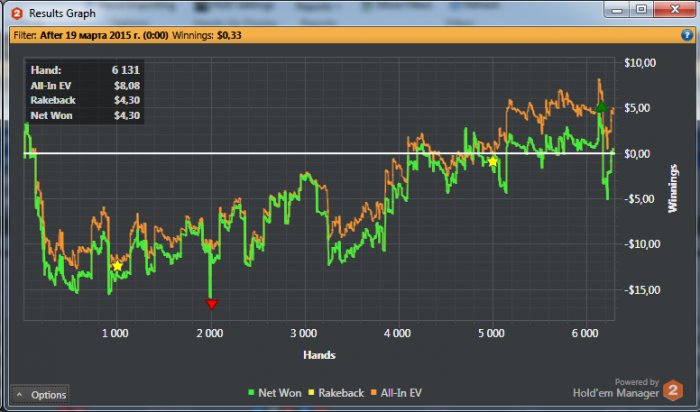Close the Results Graph window
The height and width of the screenshot is (412, 700).
(x=674, y=10)
